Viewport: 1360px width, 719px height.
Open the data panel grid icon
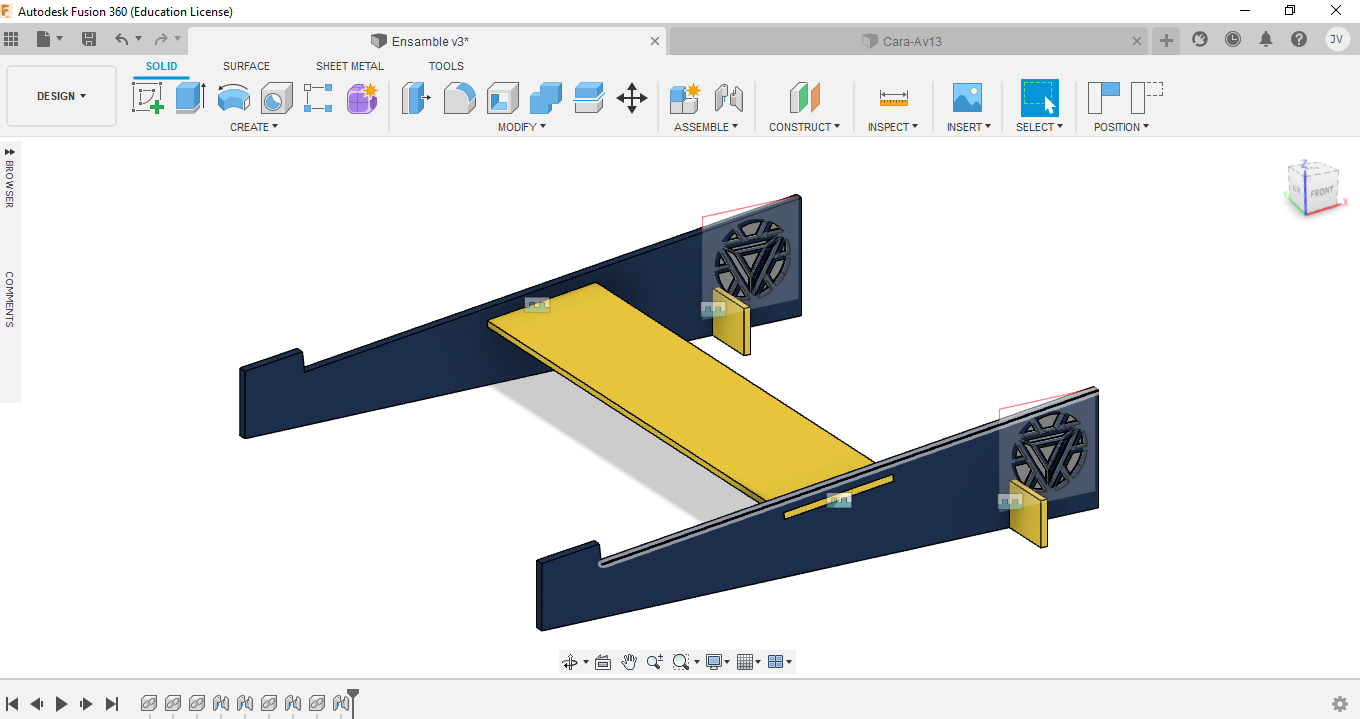[x=12, y=39]
